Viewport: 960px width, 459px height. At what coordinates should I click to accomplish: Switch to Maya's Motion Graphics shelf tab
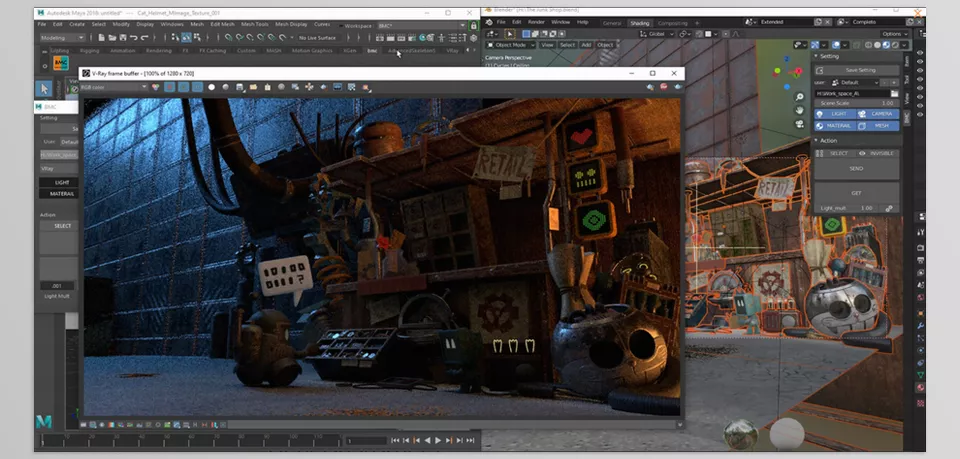[x=312, y=51]
